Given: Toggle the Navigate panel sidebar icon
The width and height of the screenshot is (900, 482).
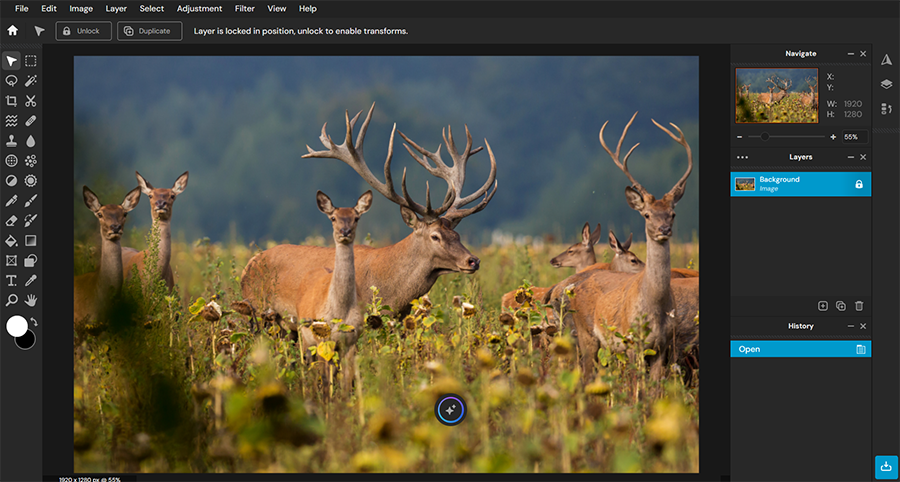Looking at the screenshot, I should (x=886, y=60).
